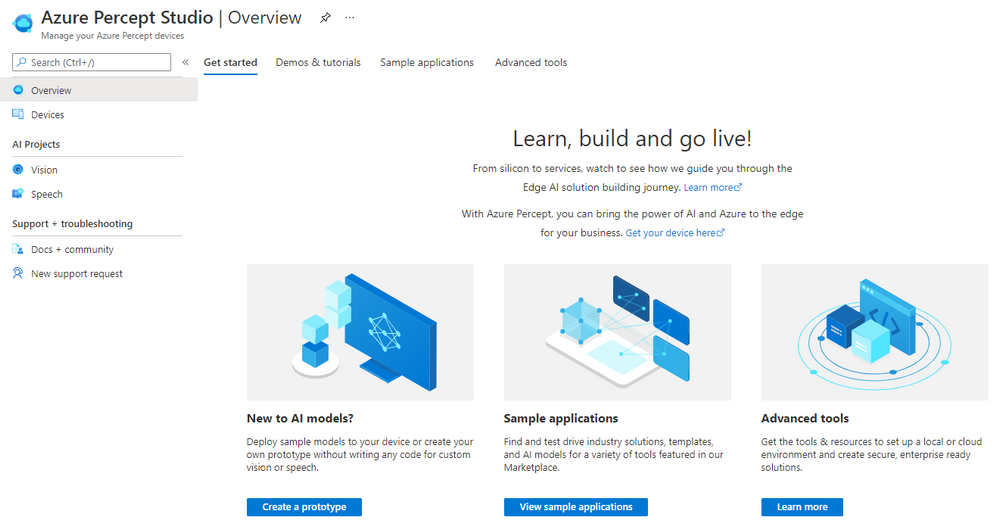The height and width of the screenshot is (530, 999).
Task: Click the Docs + community icon
Action: (x=18, y=249)
